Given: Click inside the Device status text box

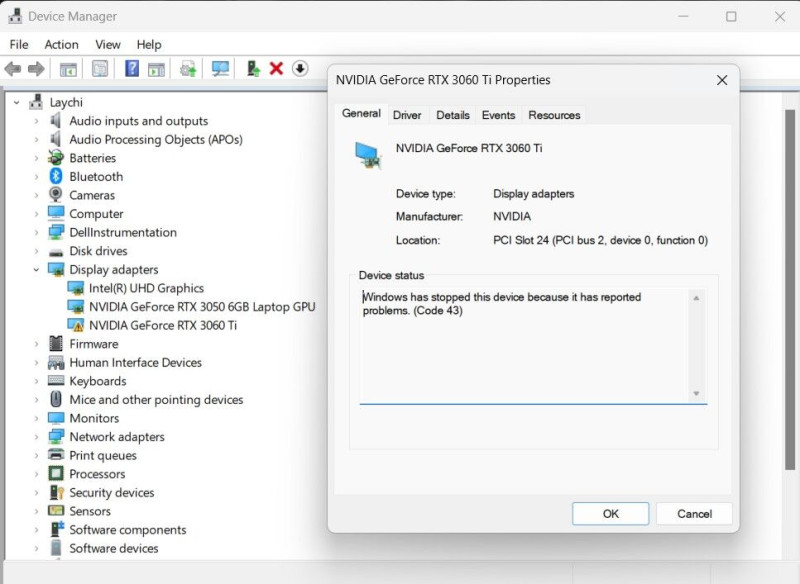Looking at the screenshot, I should tap(523, 346).
